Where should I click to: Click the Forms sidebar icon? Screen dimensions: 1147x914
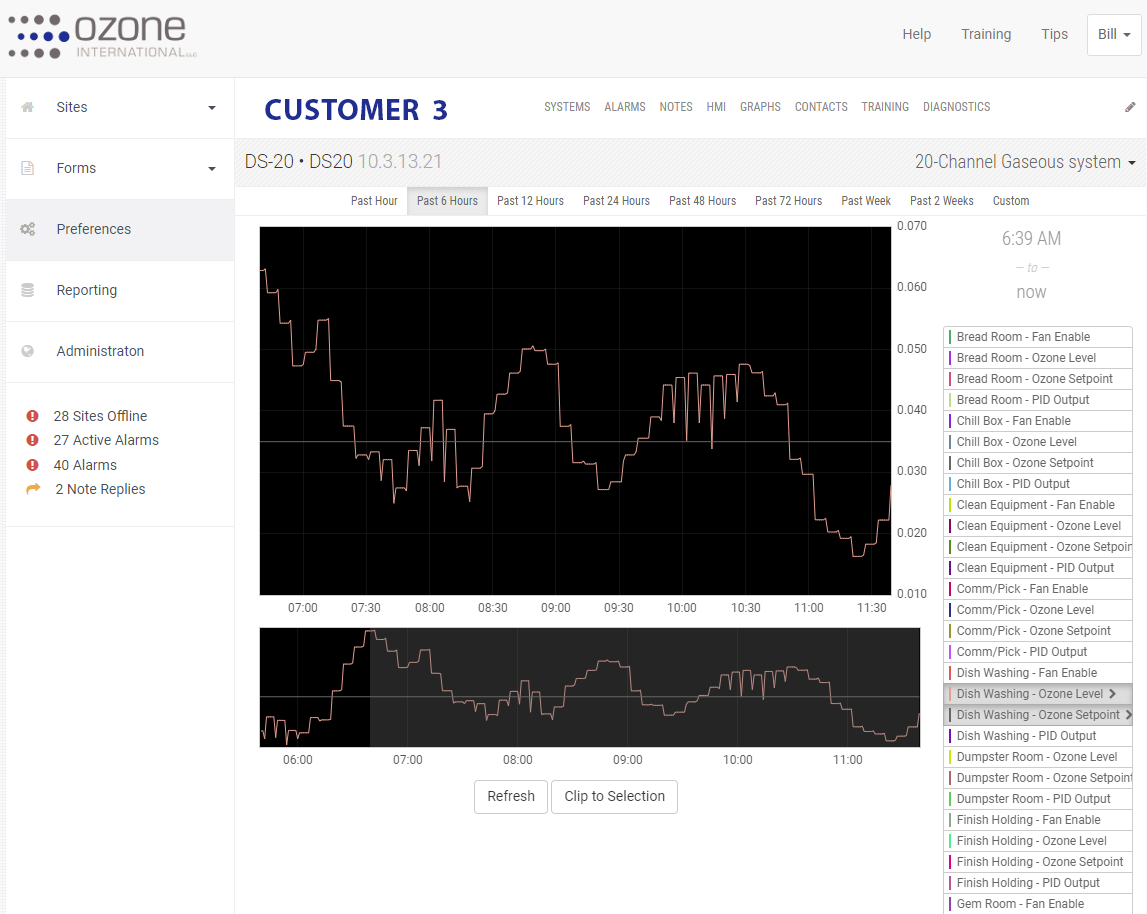pyautogui.click(x=30, y=168)
